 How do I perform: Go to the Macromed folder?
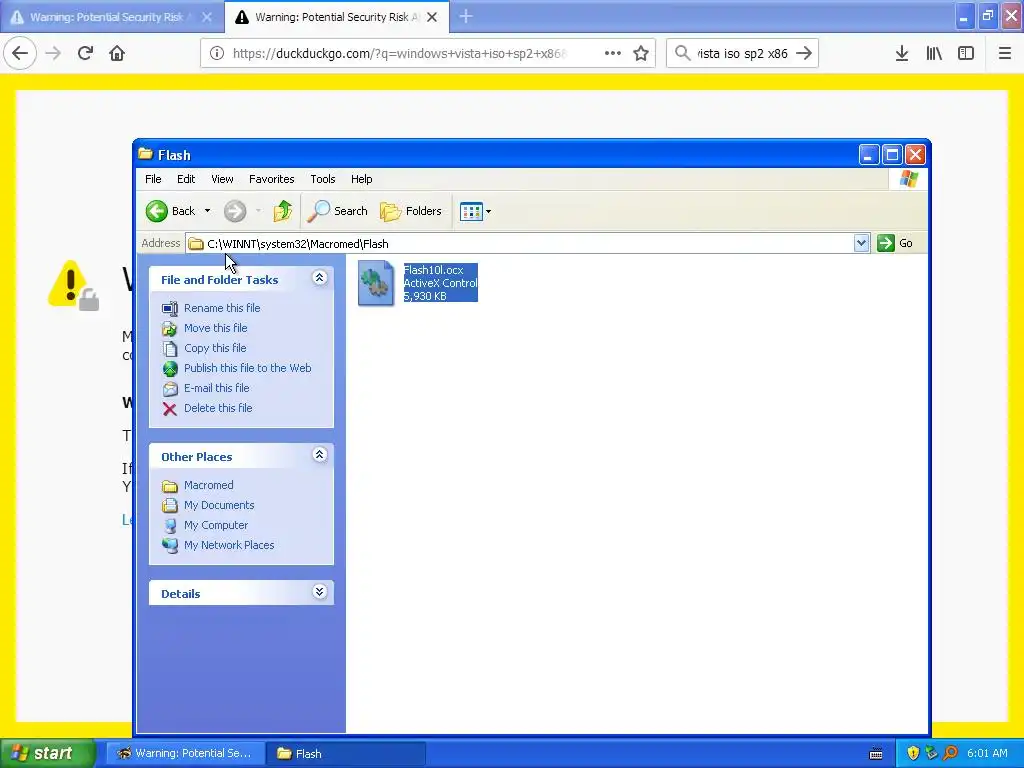(208, 485)
